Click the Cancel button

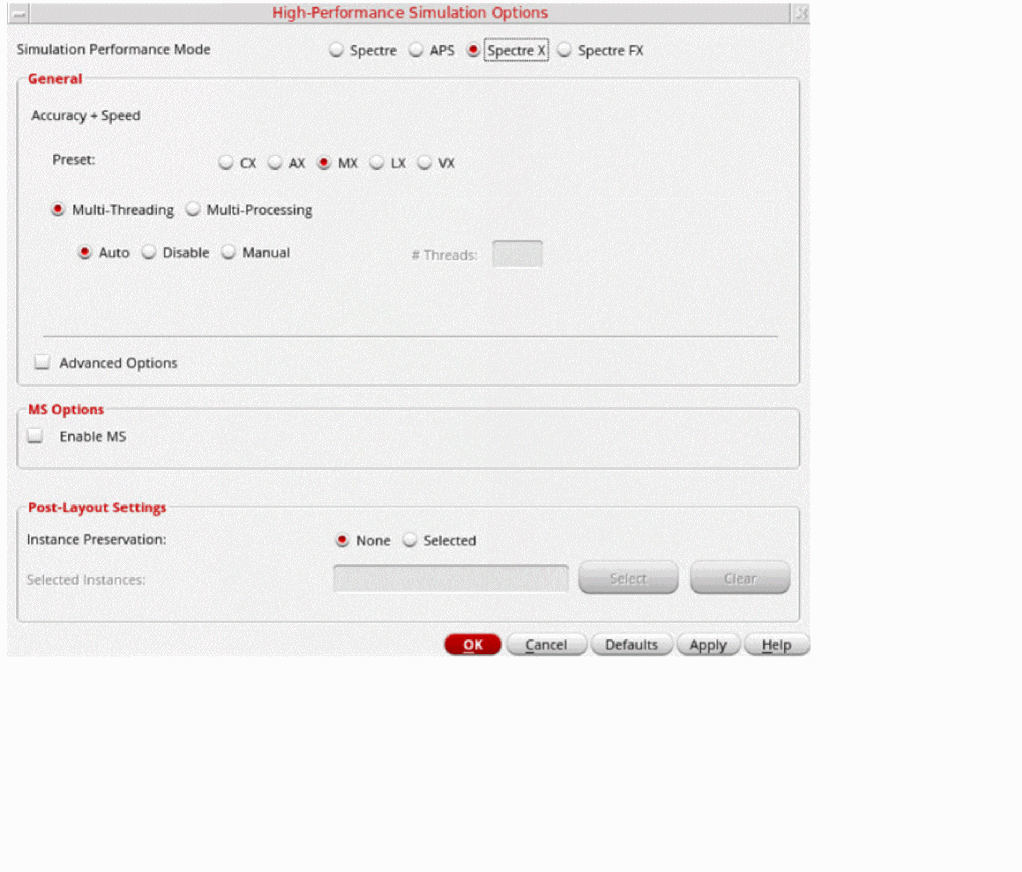pos(546,645)
